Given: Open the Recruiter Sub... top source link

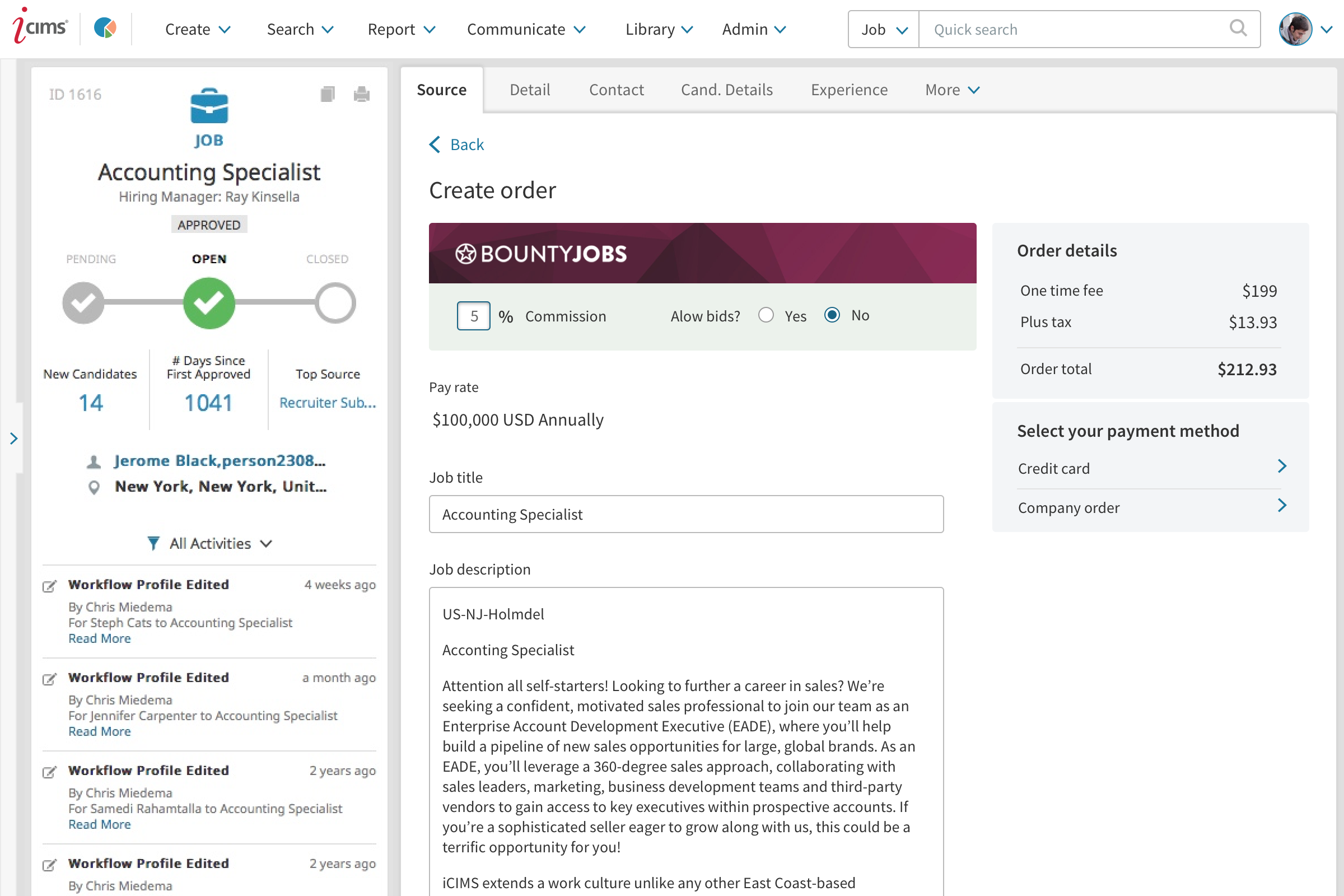Looking at the screenshot, I should pyautogui.click(x=328, y=403).
